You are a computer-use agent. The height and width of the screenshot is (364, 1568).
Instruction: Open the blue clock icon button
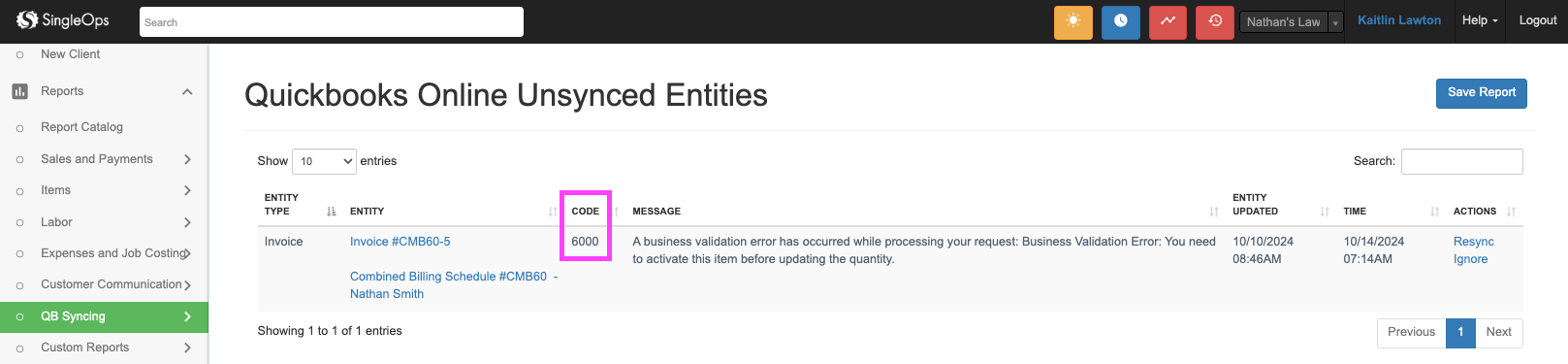click(x=1120, y=21)
